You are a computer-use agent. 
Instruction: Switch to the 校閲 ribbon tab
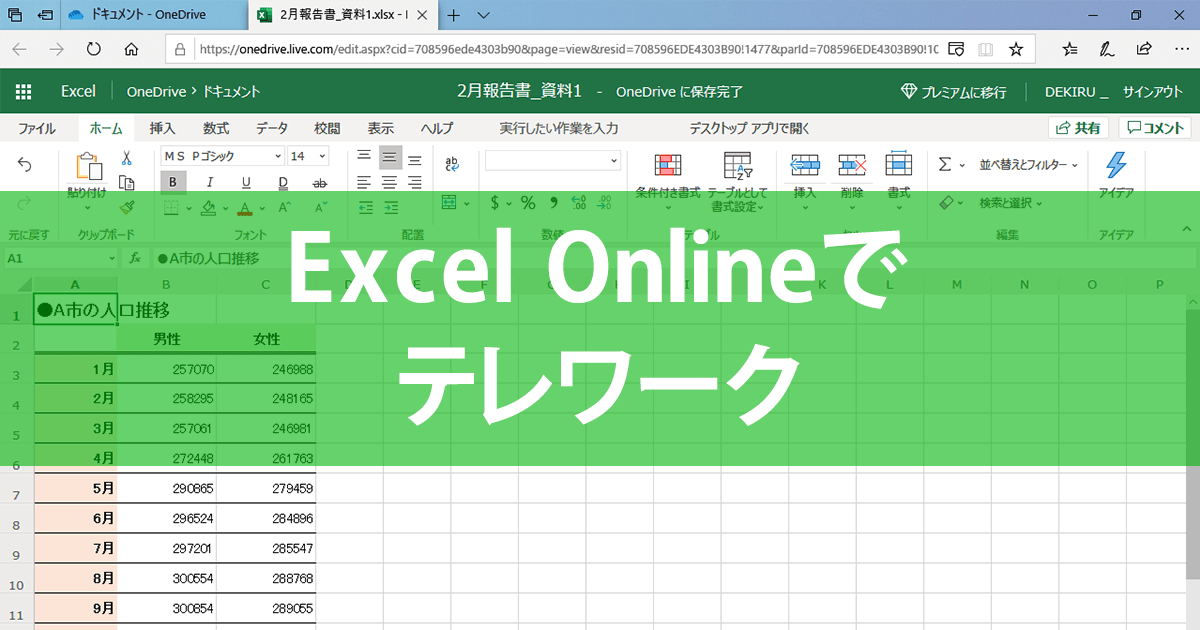click(x=327, y=128)
